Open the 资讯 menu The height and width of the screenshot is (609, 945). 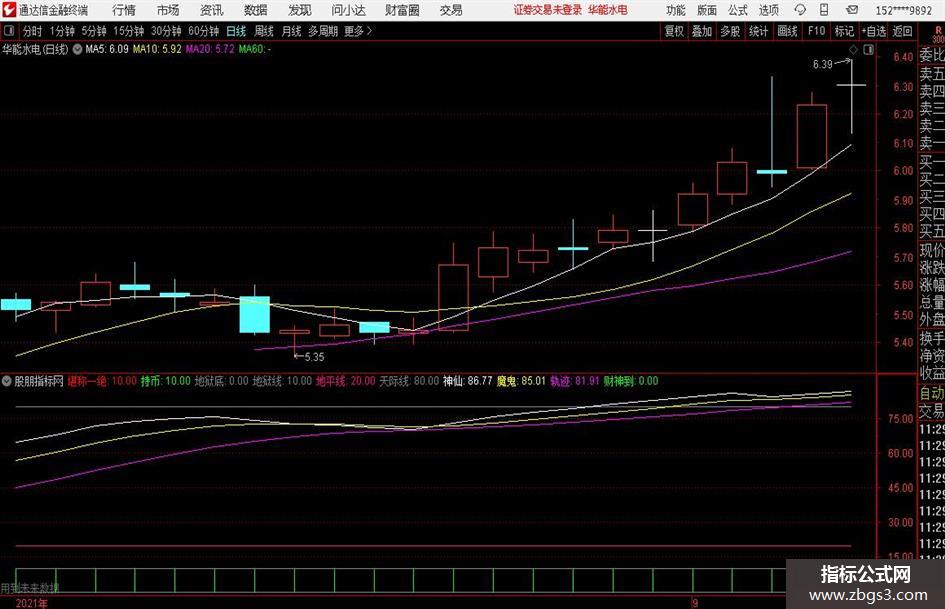212,10
